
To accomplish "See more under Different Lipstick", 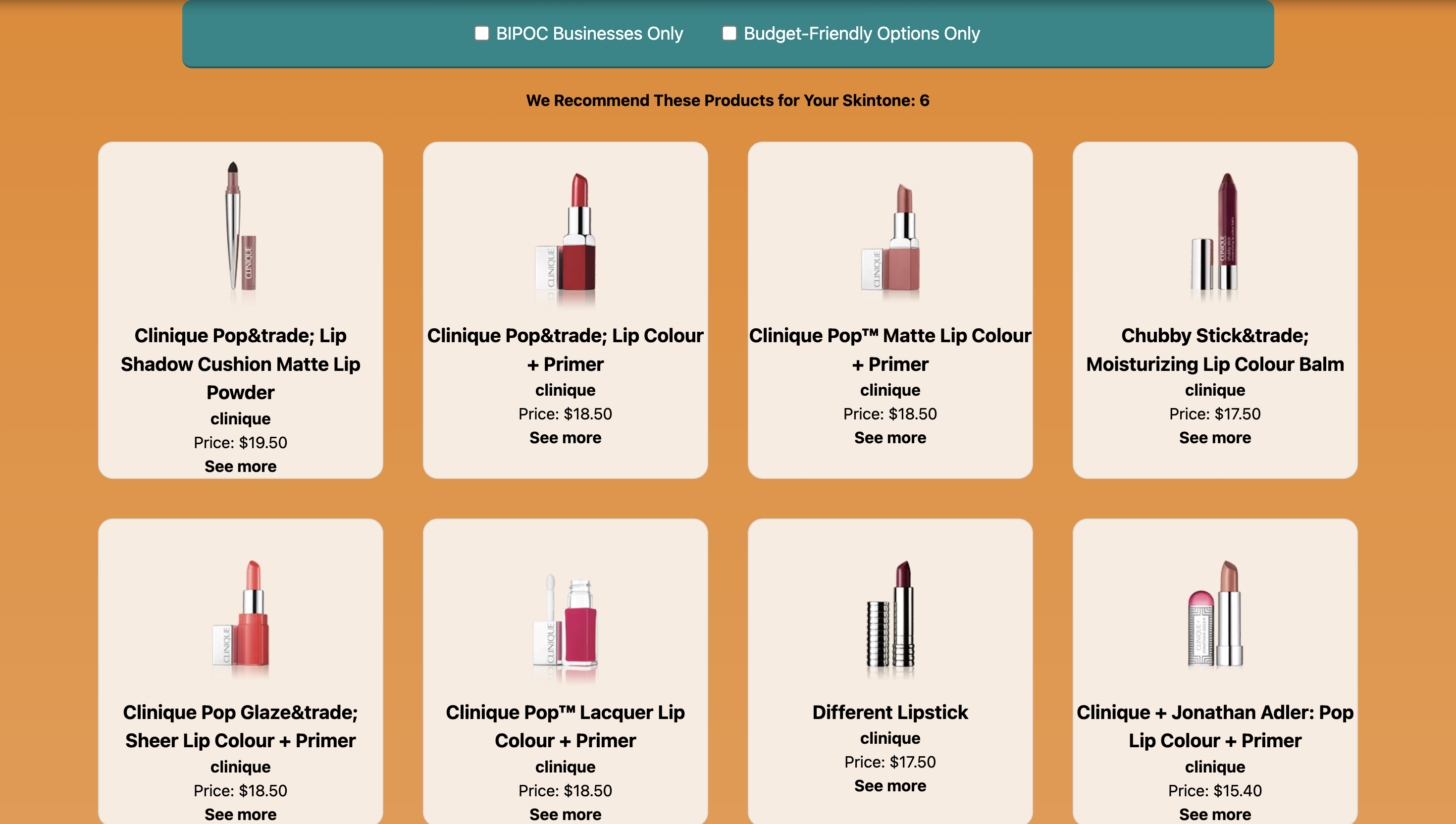I will click(x=890, y=785).
